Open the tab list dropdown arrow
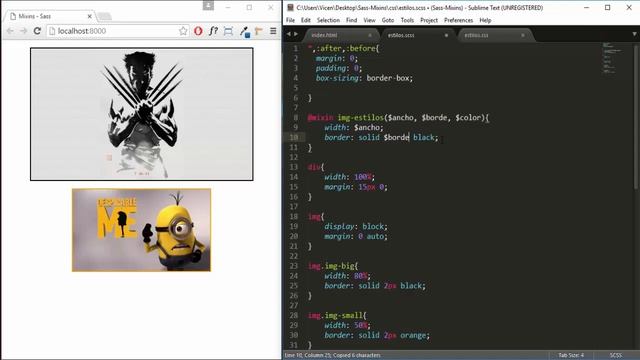 (634, 34)
